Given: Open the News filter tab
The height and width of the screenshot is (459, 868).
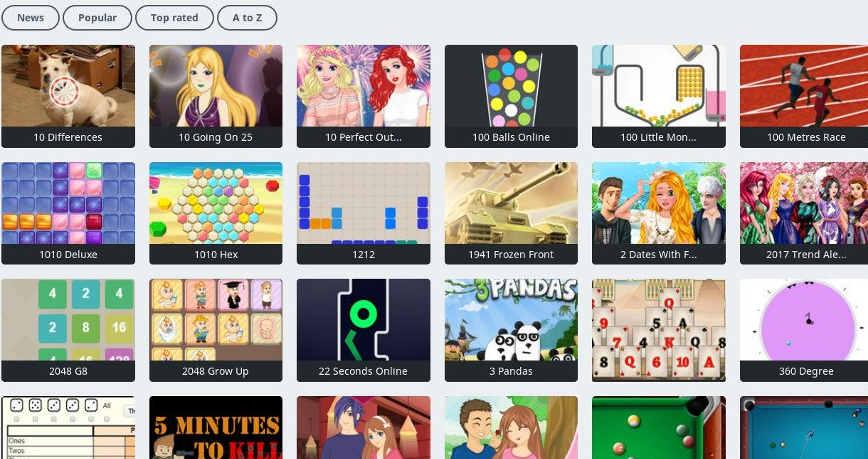Looking at the screenshot, I should click(x=30, y=18).
